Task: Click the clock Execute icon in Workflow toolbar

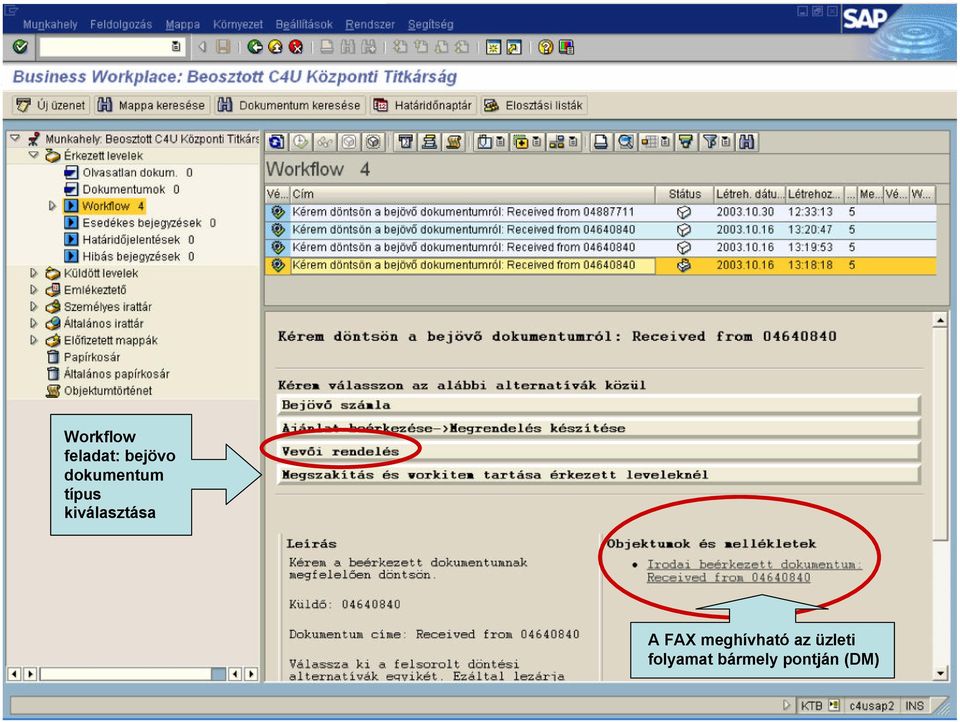Action: (x=300, y=142)
